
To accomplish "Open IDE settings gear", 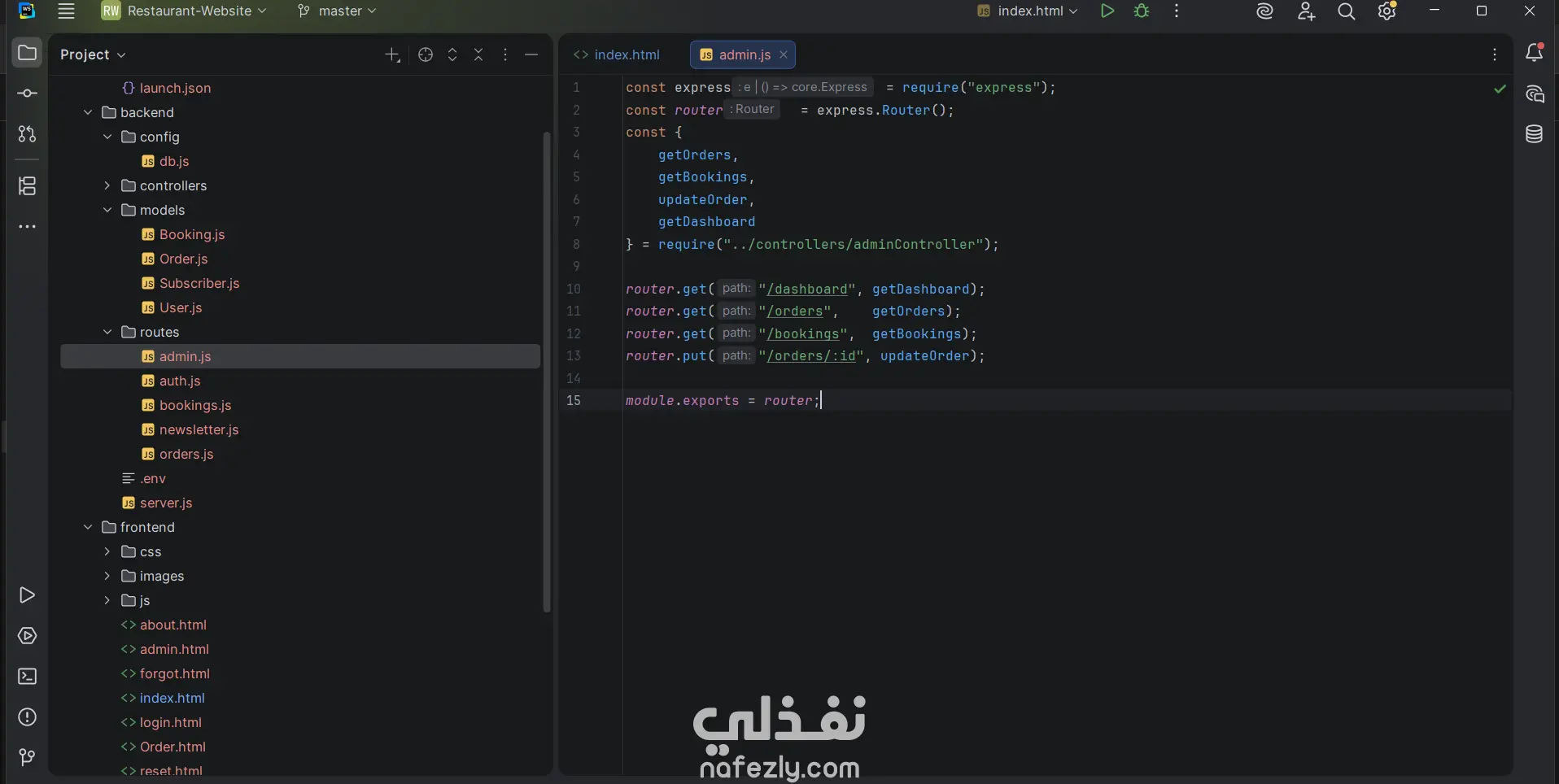I will click(1387, 11).
